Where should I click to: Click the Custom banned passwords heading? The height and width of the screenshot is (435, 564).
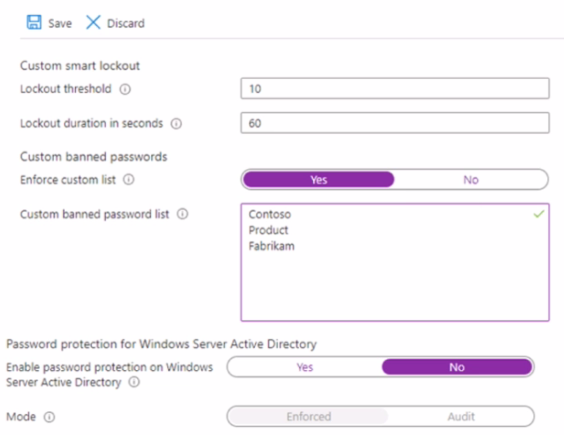(94, 157)
